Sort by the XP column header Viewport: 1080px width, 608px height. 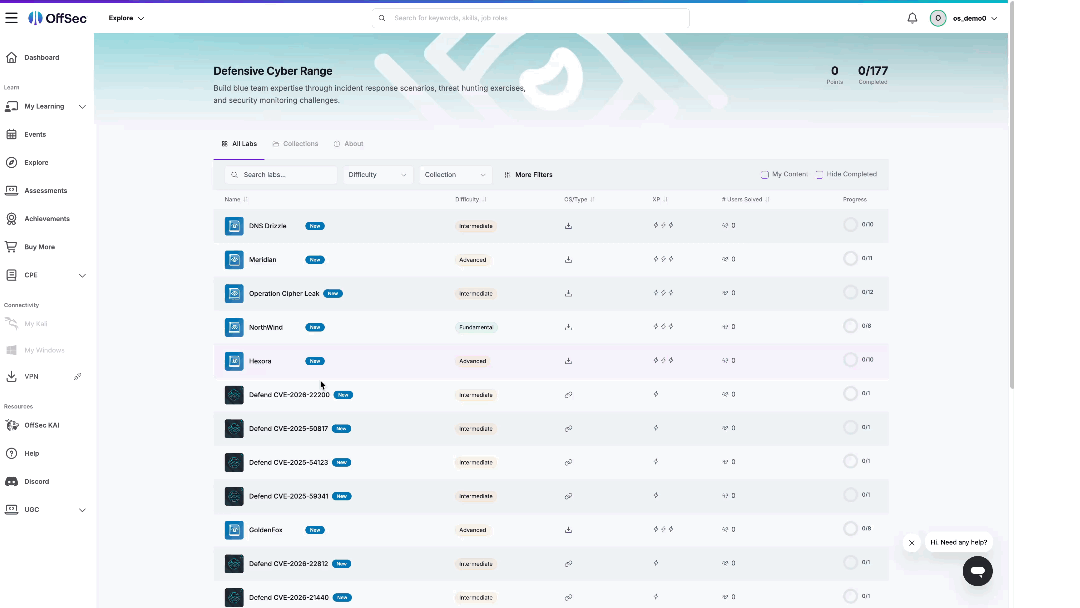tap(660, 200)
